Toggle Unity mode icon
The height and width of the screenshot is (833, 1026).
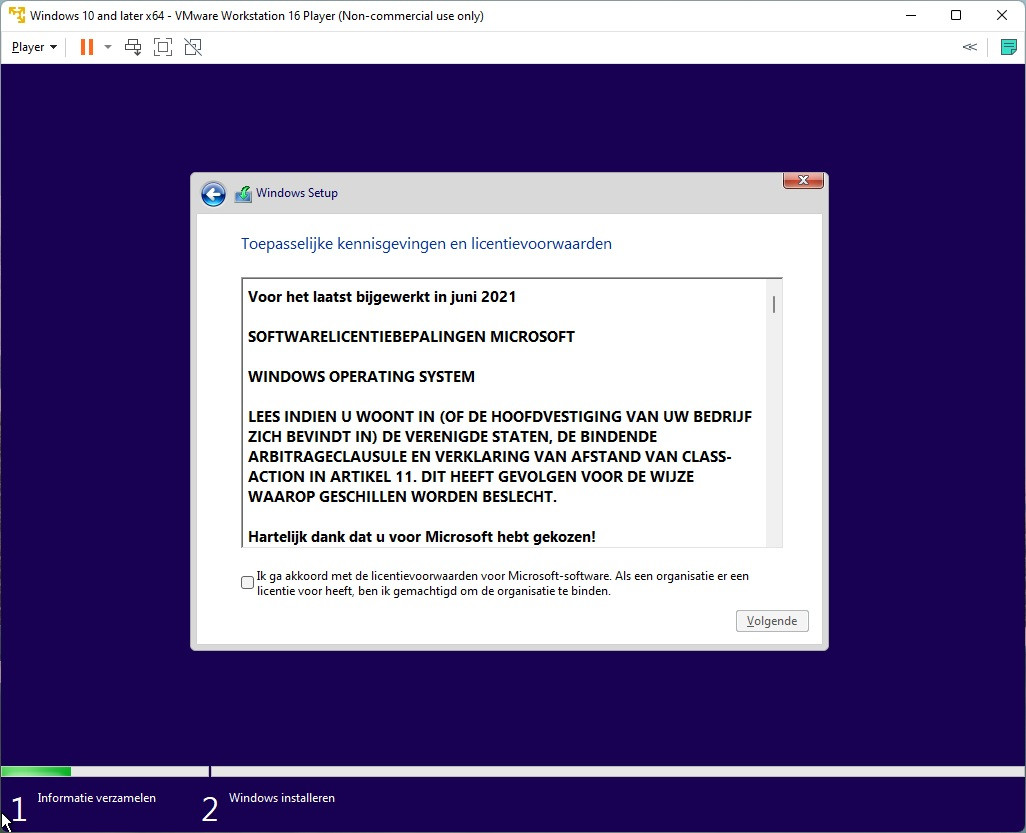(x=193, y=47)
